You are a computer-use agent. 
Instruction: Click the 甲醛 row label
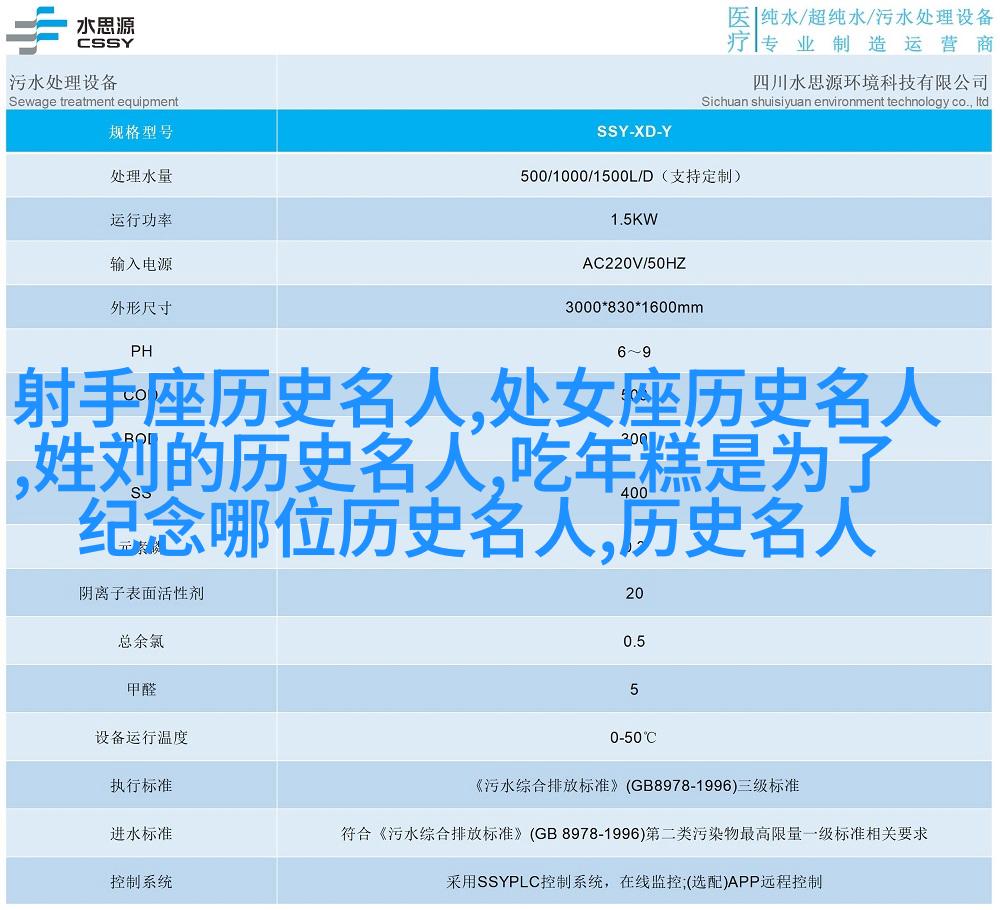[x=141, y=689]
